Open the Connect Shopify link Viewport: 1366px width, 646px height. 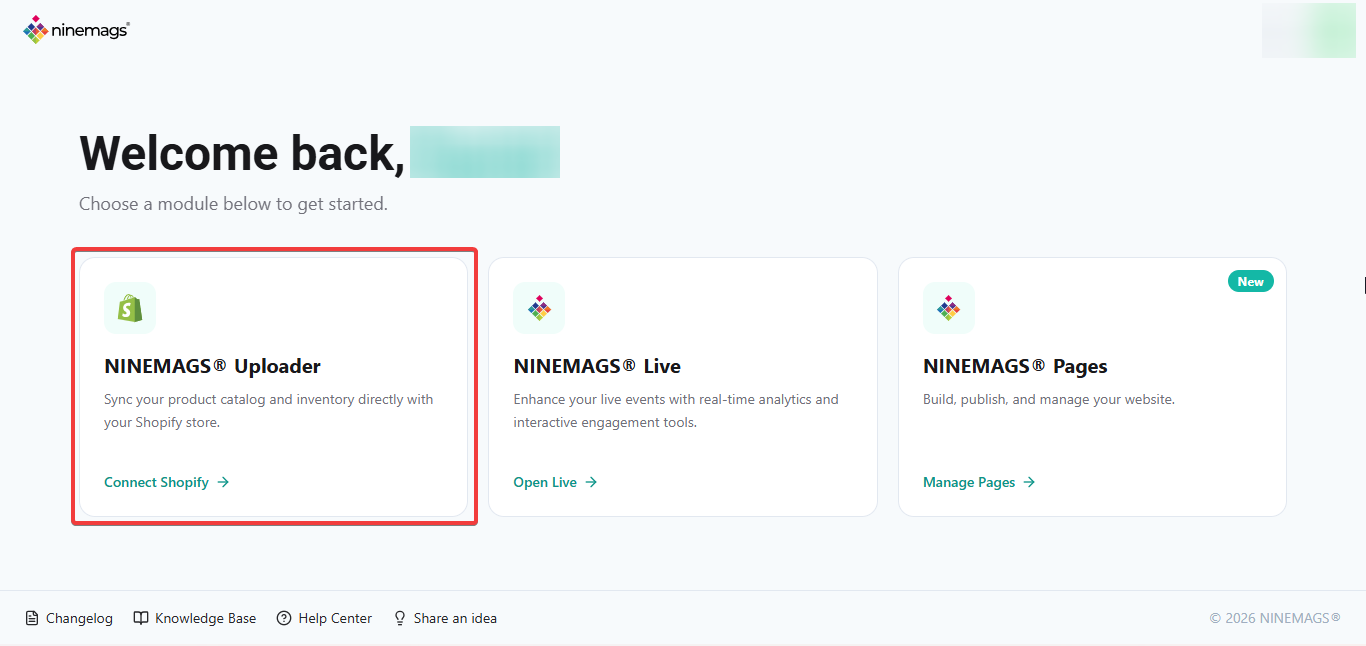167,482
